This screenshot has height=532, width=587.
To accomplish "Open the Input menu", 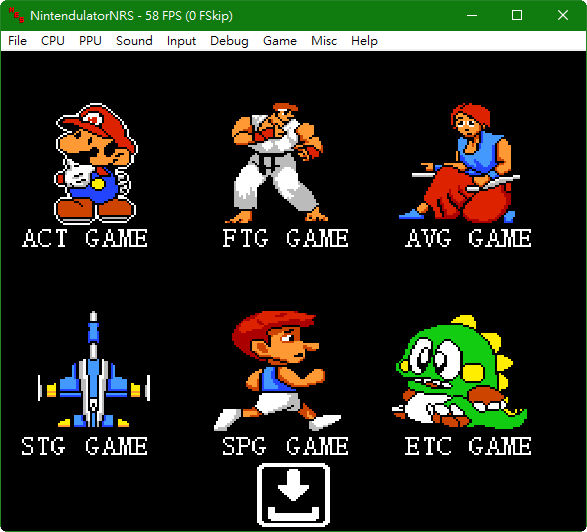I will (181, 40).
